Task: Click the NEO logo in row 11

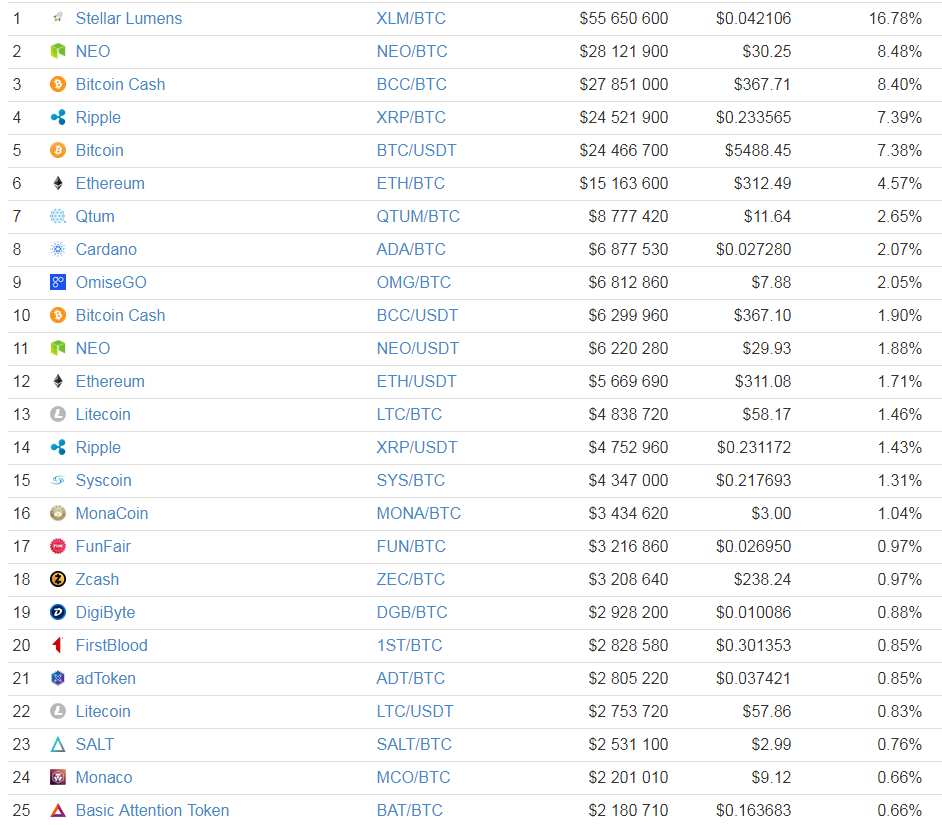Action: [58, 349]
